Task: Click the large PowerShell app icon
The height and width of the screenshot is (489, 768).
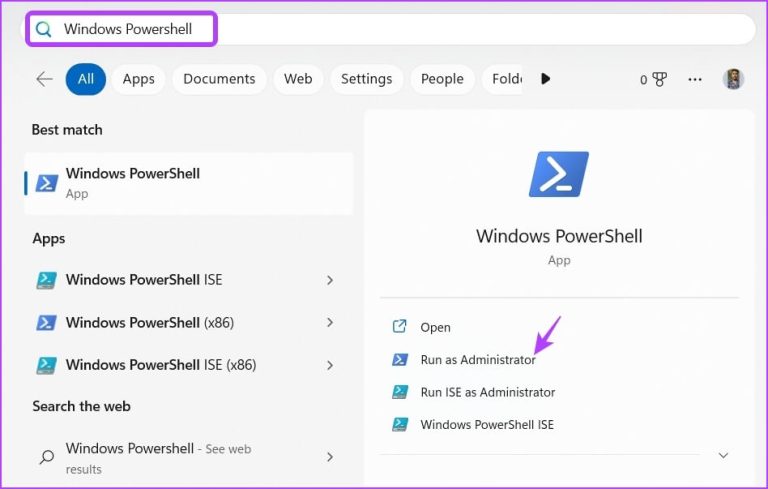Action: tap(559, 174)
